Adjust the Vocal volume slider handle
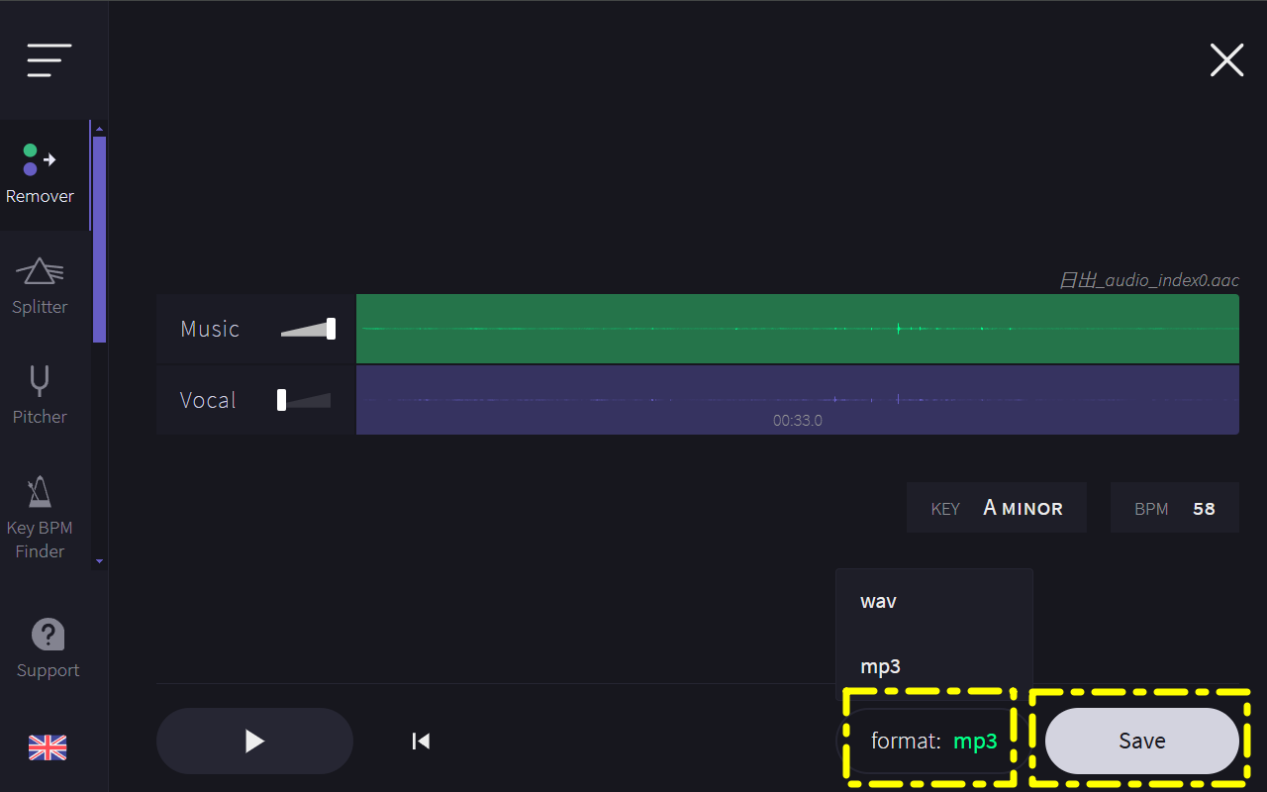The width and height of the screenshot is (1267, 792). (282, 400)
